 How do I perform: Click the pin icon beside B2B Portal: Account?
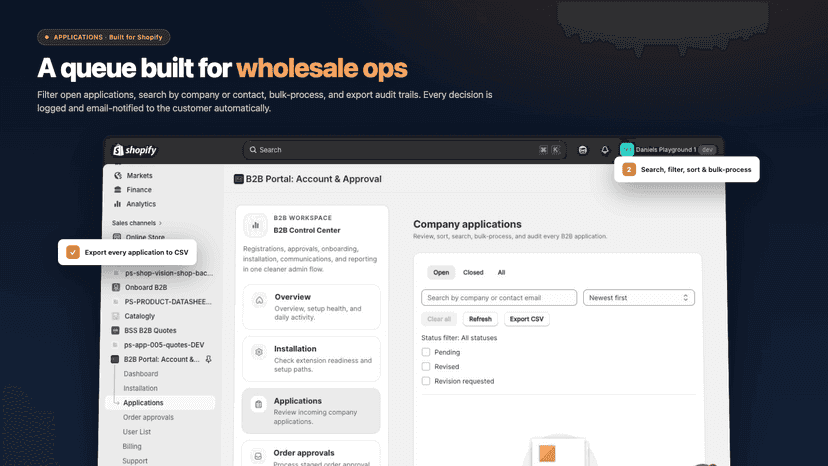click(209, 359)
